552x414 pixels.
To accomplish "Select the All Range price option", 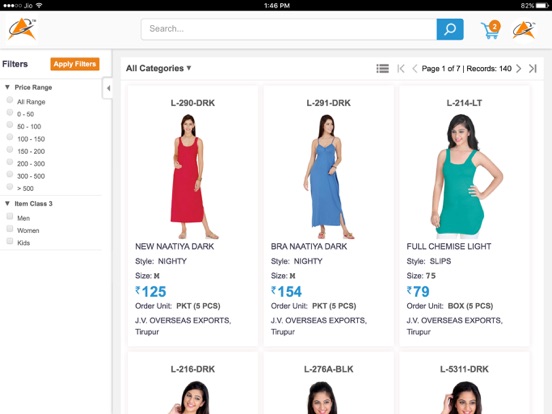I will click(x=10, y=100).
